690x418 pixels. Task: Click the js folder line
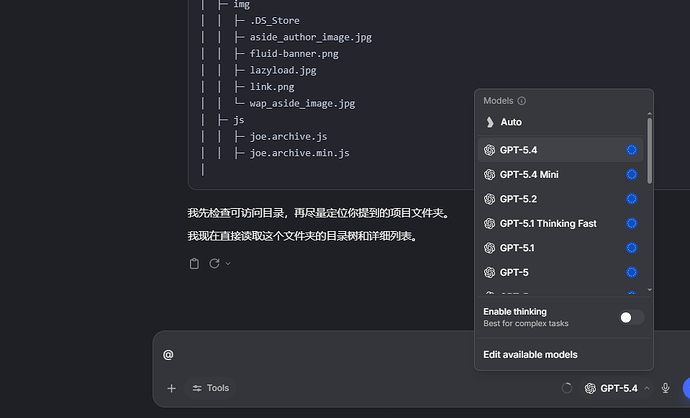[x=239, y=120]
